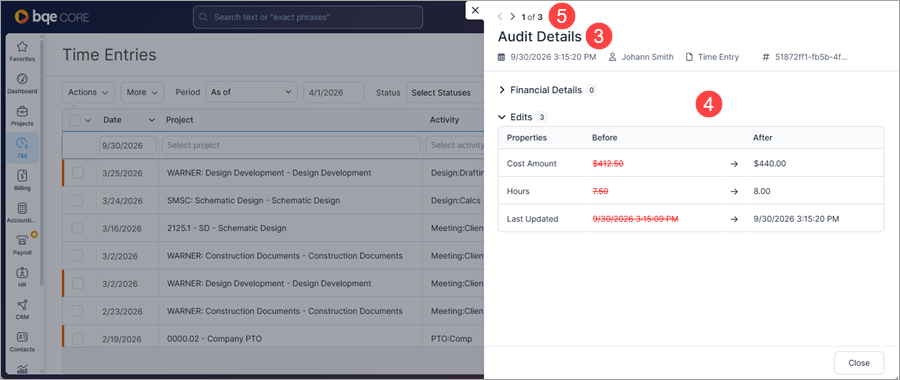
Task: Close the audit panel with X
Action: (x=475, y=10)
